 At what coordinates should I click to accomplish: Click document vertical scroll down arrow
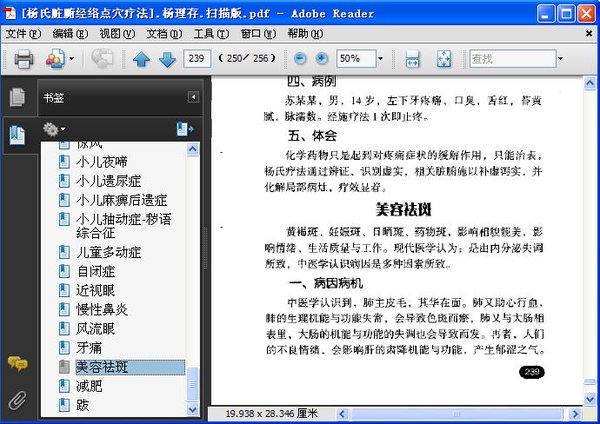590,400
